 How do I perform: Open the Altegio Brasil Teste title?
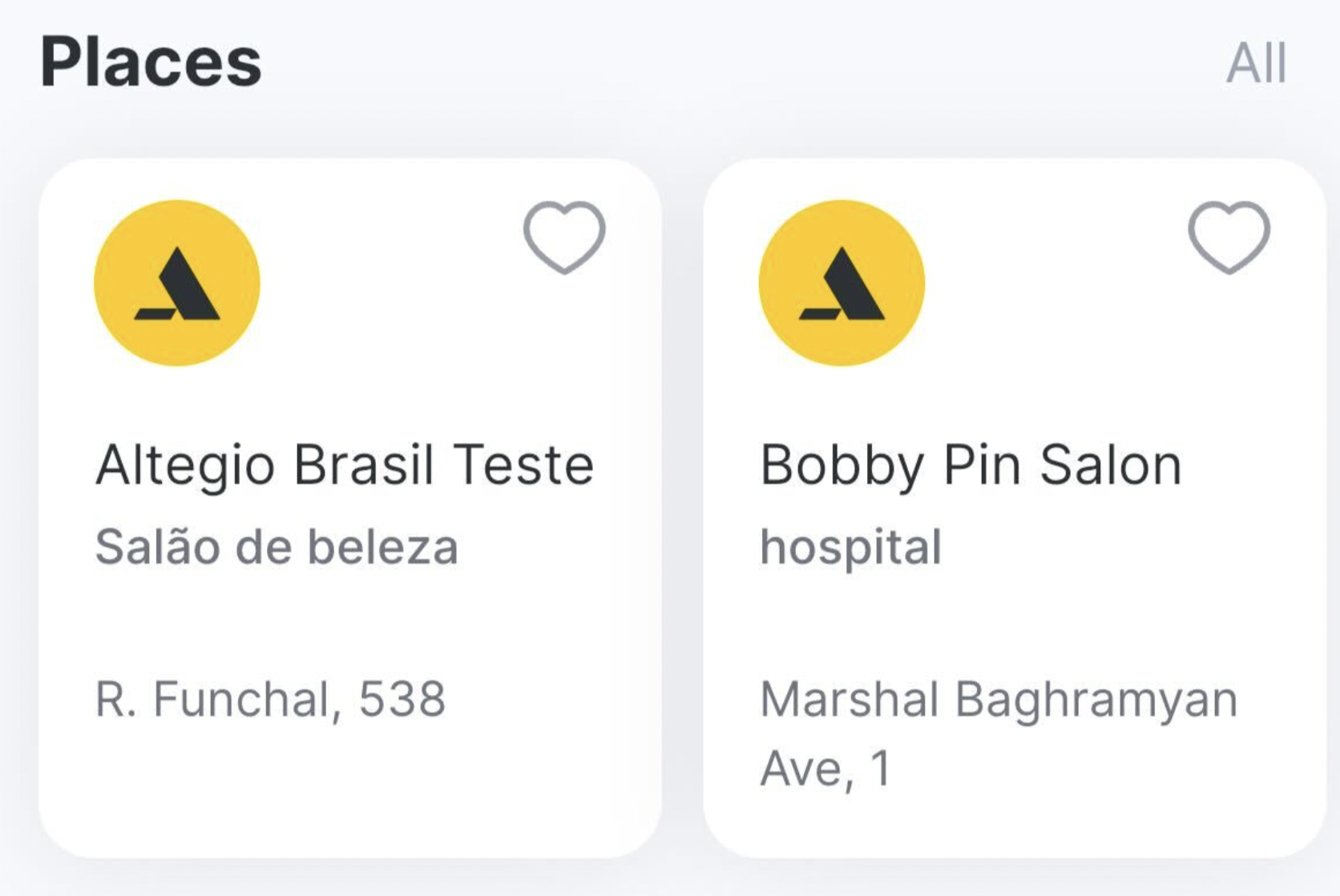click(345, 466)
